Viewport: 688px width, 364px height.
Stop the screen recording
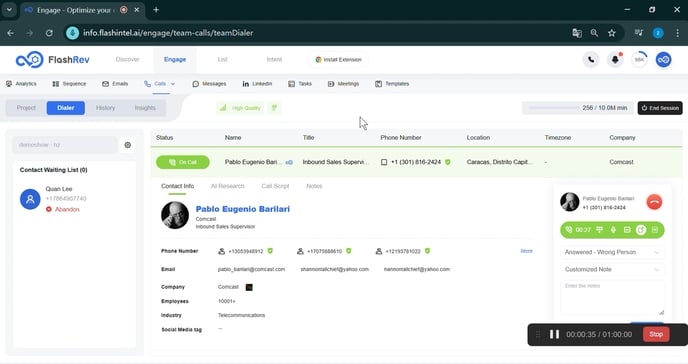pyautogui.click(x=656, y=334)
